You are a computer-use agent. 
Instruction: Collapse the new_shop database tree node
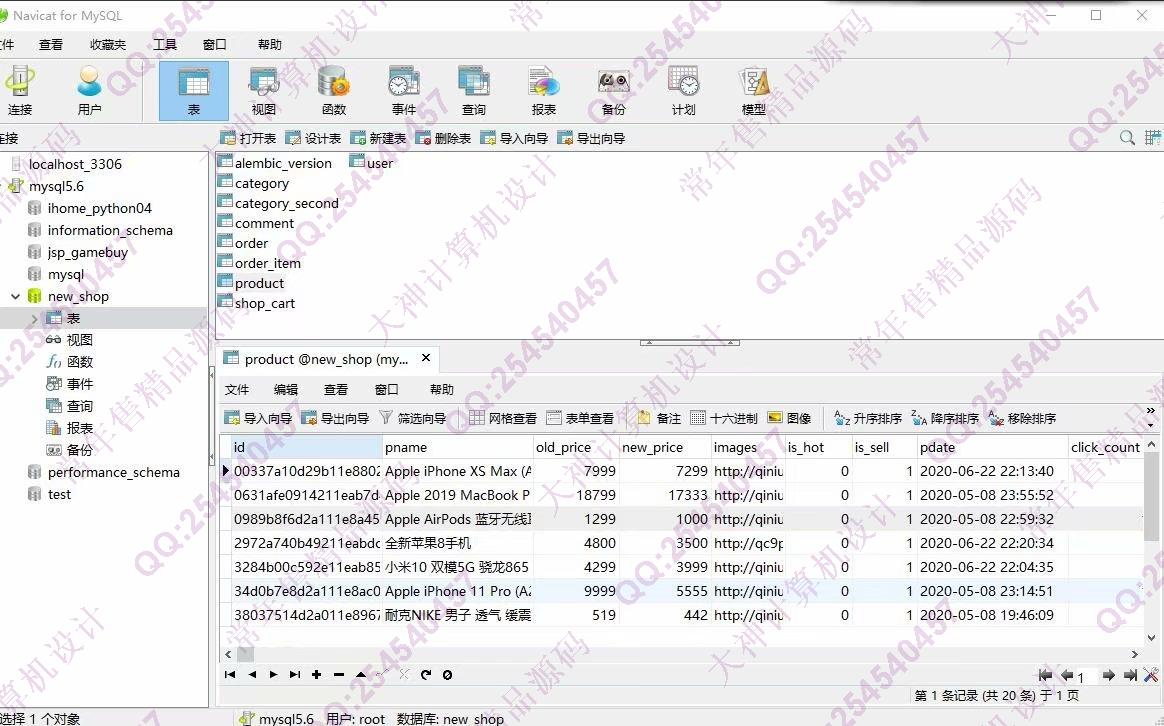point(16,297)
